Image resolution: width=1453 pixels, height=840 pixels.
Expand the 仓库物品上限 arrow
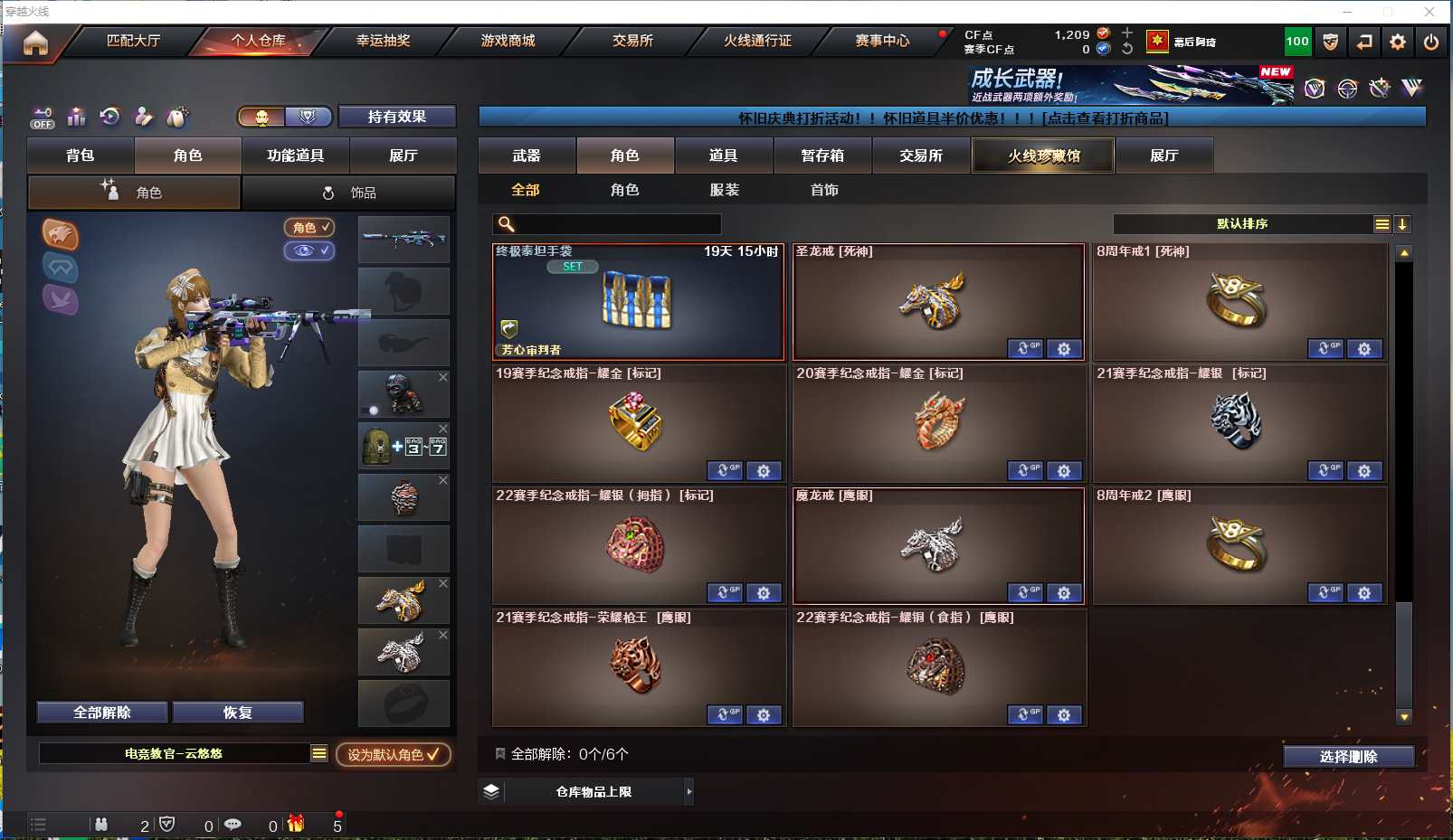689,791
